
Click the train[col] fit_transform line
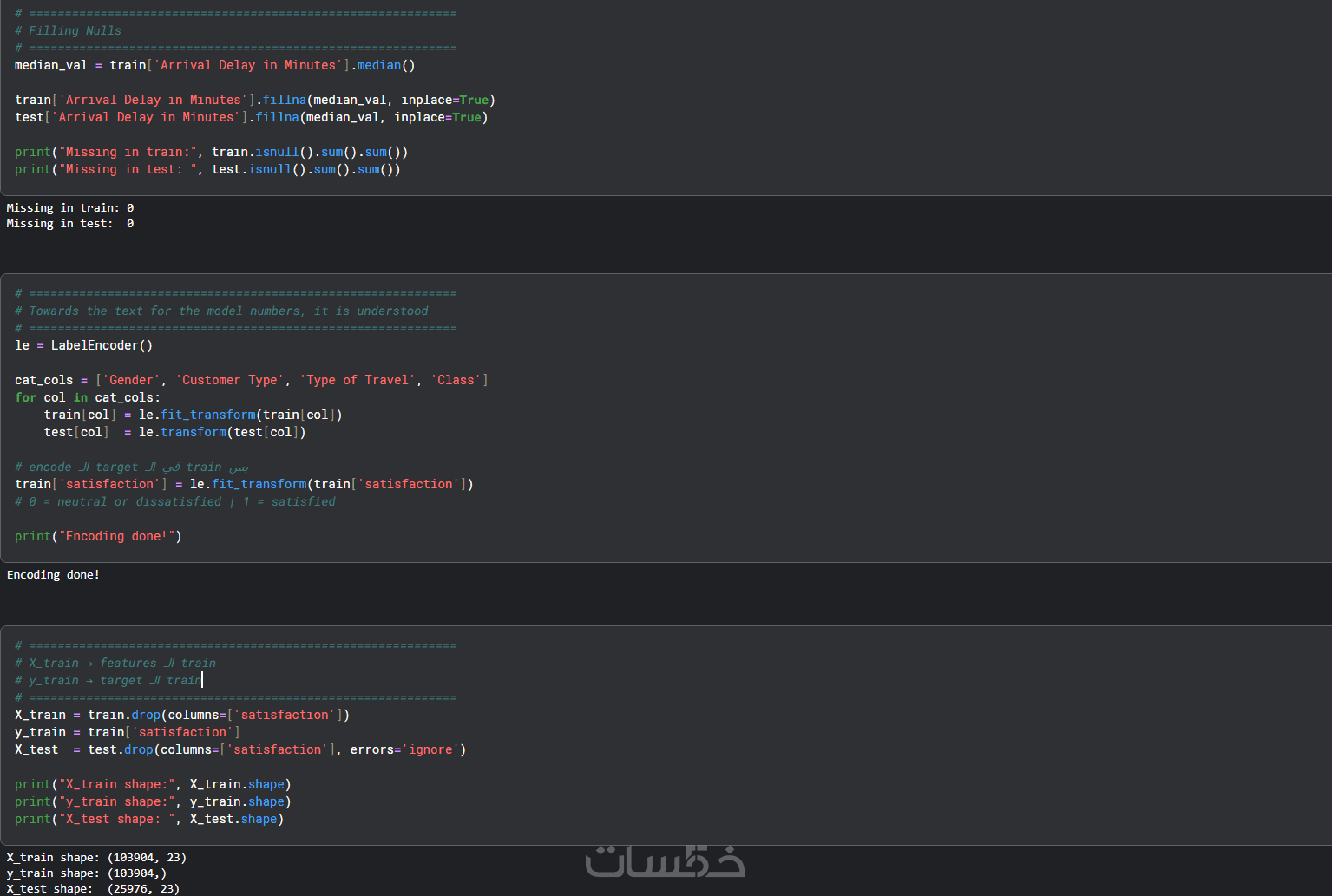193,415
